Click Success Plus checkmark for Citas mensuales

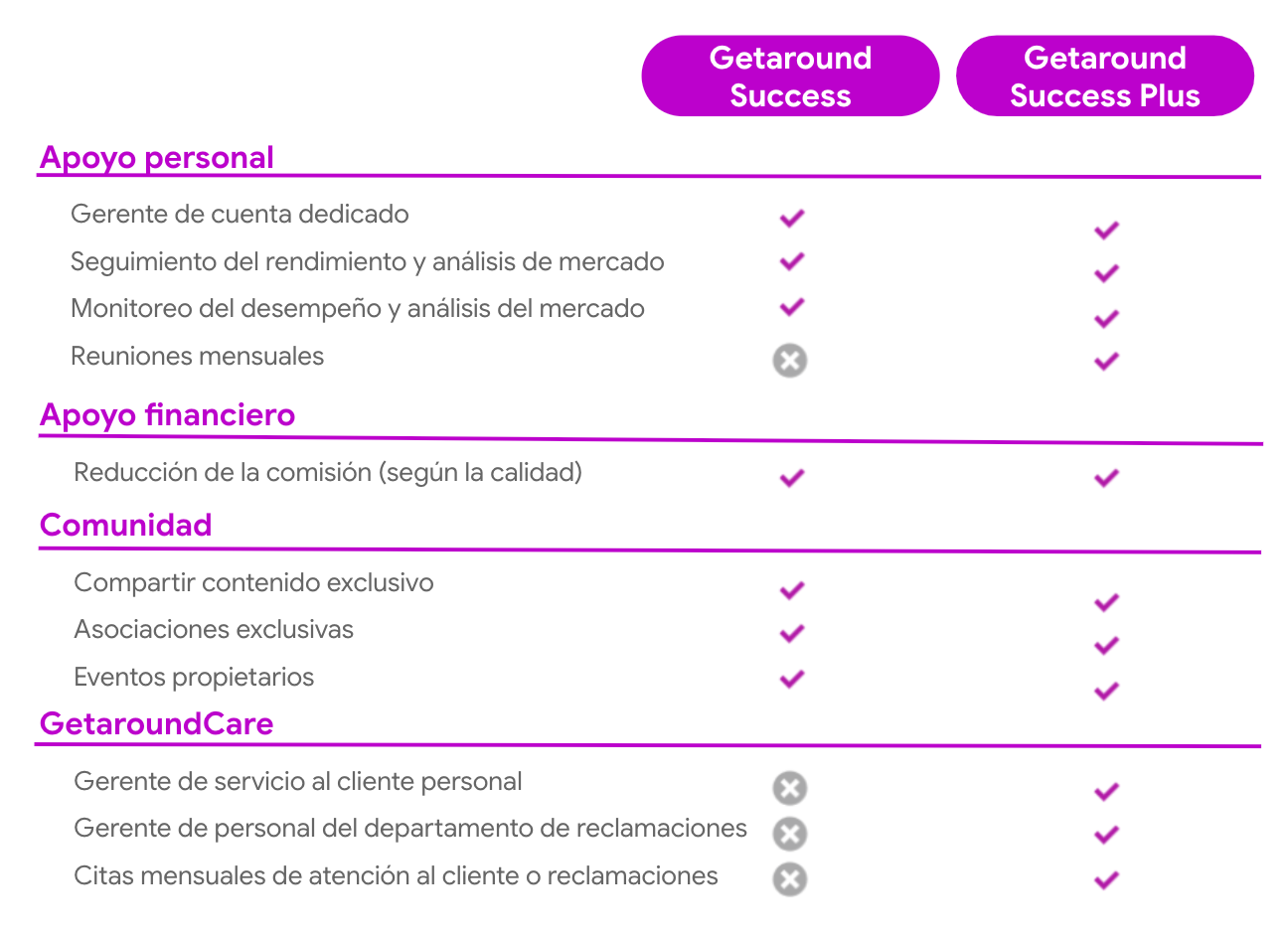(x=1106, y=879)
